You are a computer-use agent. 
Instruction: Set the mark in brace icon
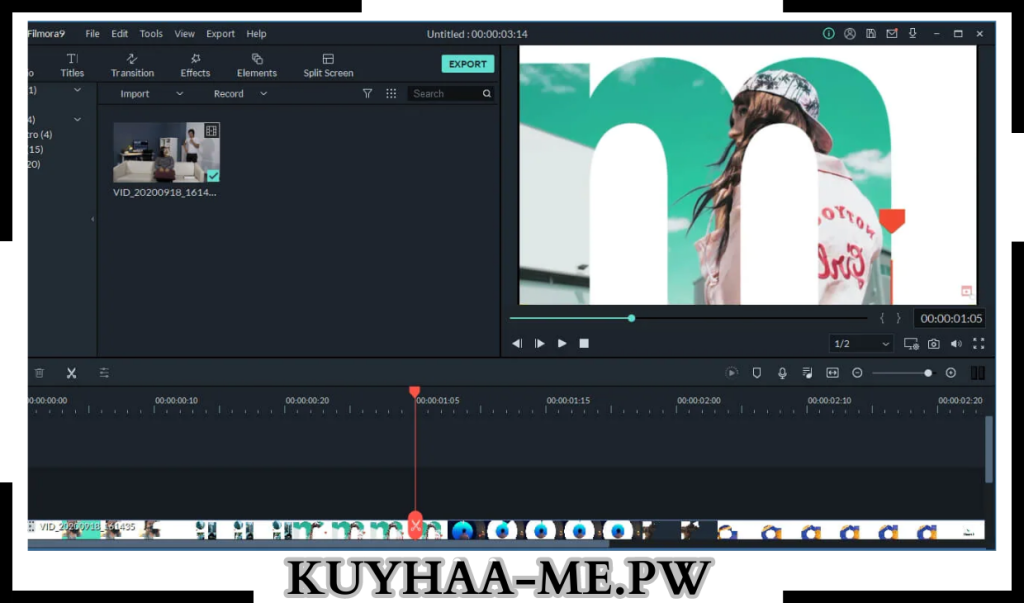pyautogui.click(x=882, y=318)
